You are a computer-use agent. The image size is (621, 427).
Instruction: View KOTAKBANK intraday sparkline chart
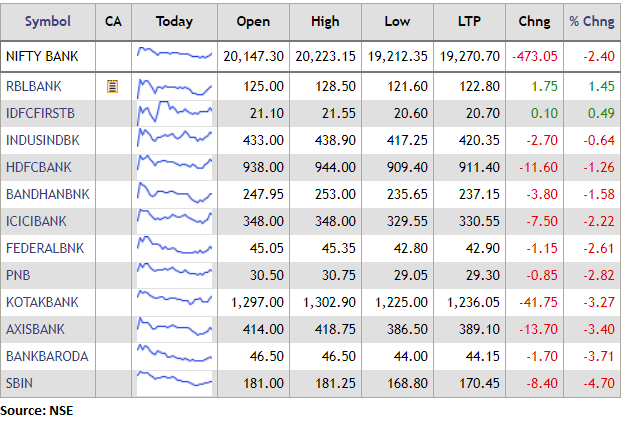pos(175,300)
